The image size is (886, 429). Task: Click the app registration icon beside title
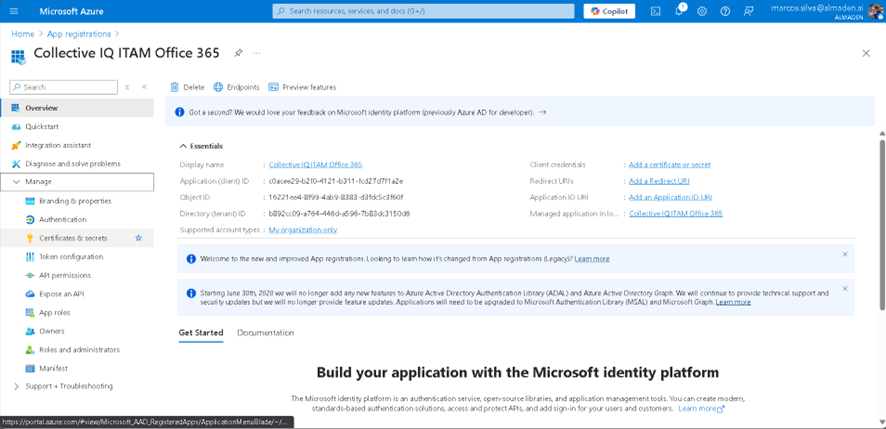(18, 56)
